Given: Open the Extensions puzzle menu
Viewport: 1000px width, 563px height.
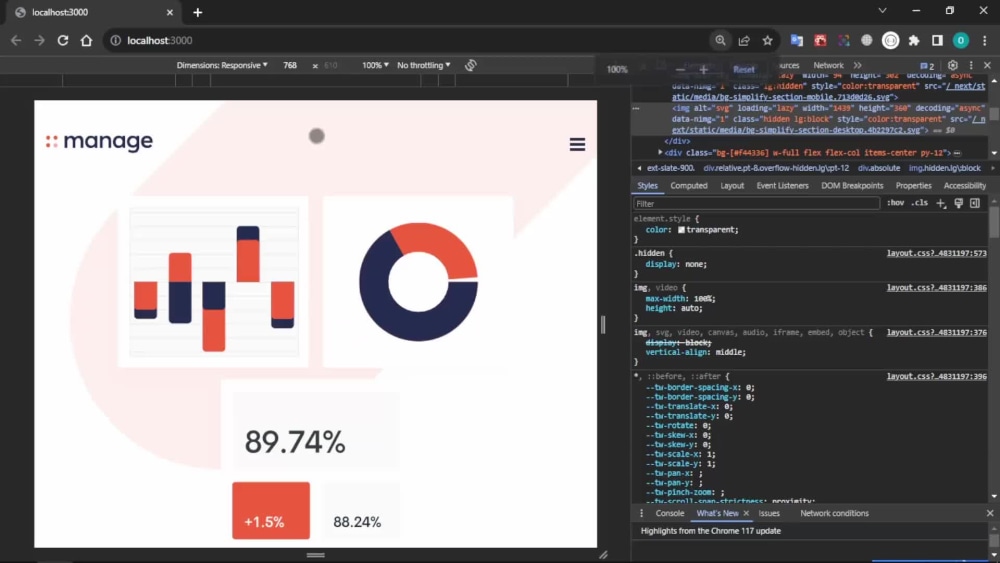Looking at the screenshot, I should point(914,40).
